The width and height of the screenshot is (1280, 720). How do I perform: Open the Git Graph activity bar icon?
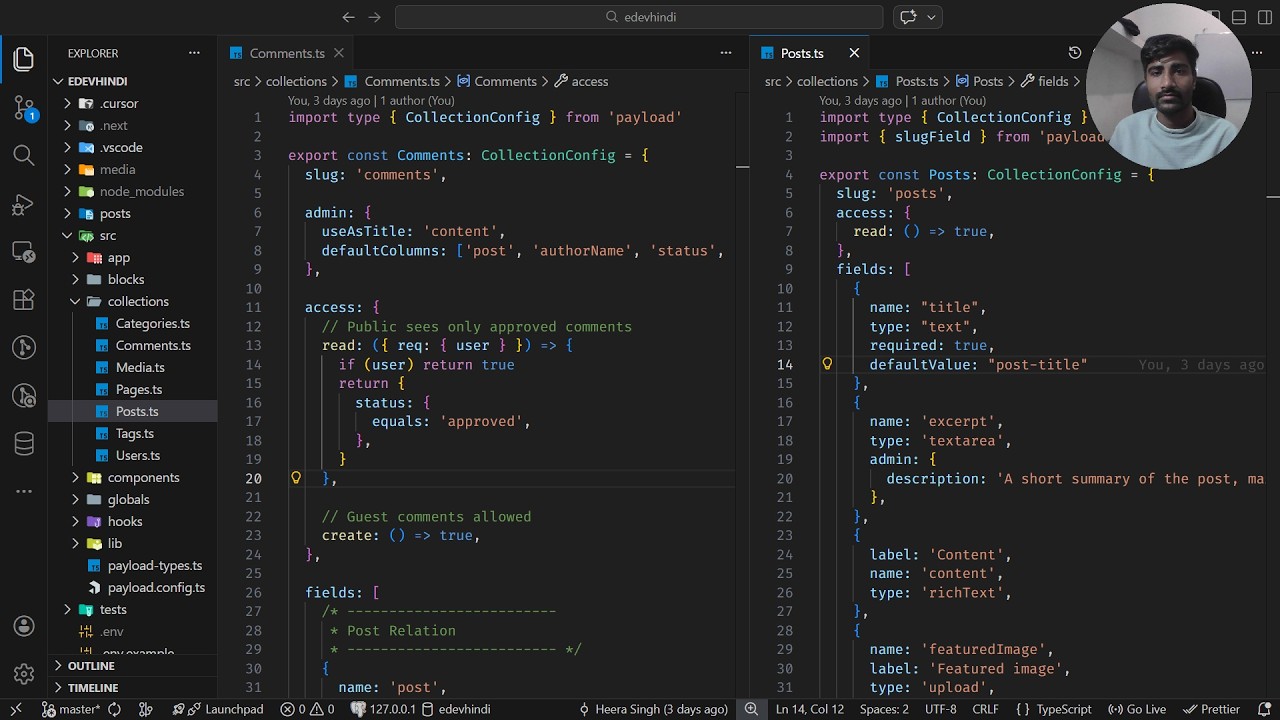tap(24, 348)
